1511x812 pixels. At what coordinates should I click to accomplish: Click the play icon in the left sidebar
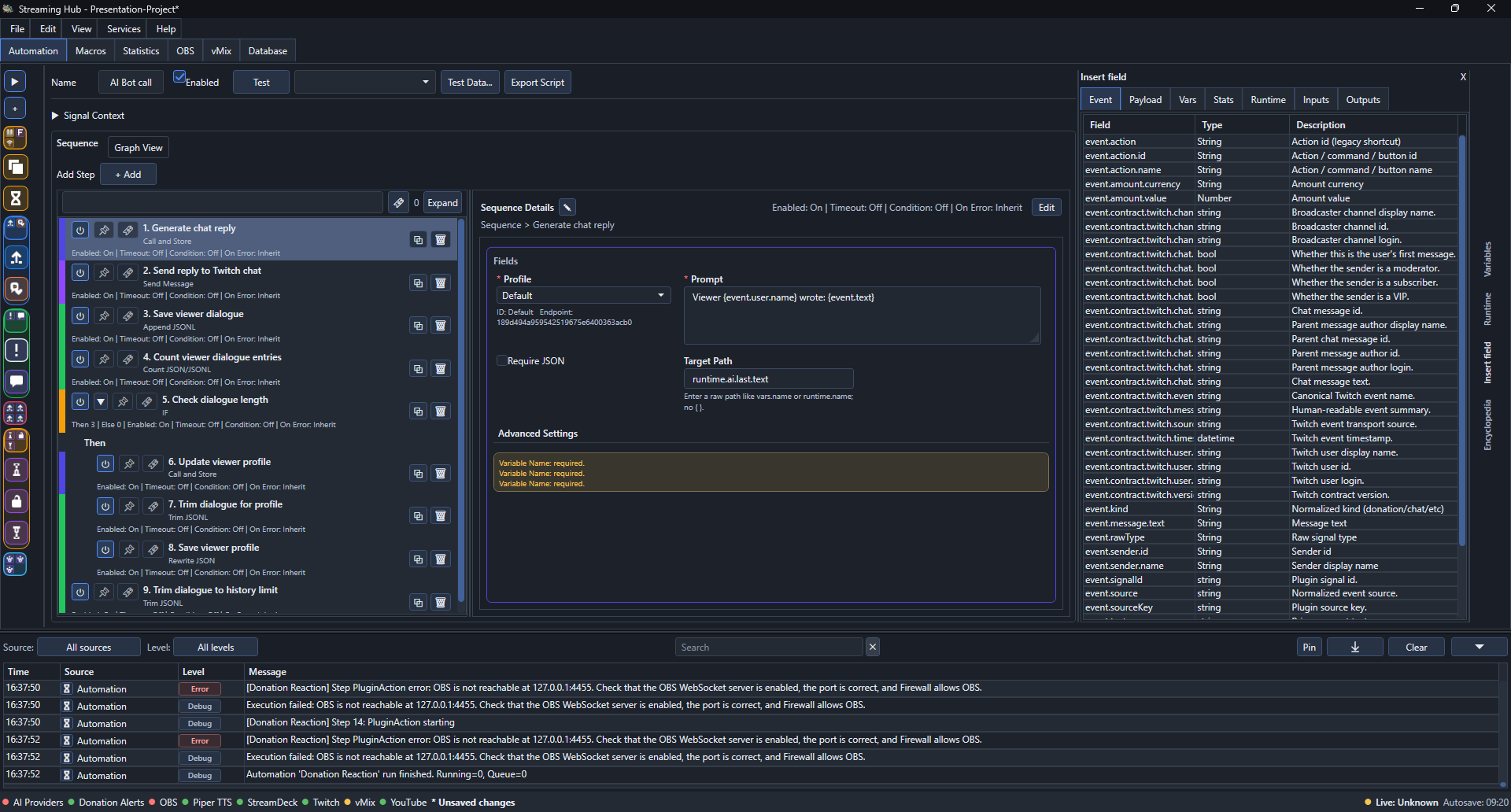point(15,81)
